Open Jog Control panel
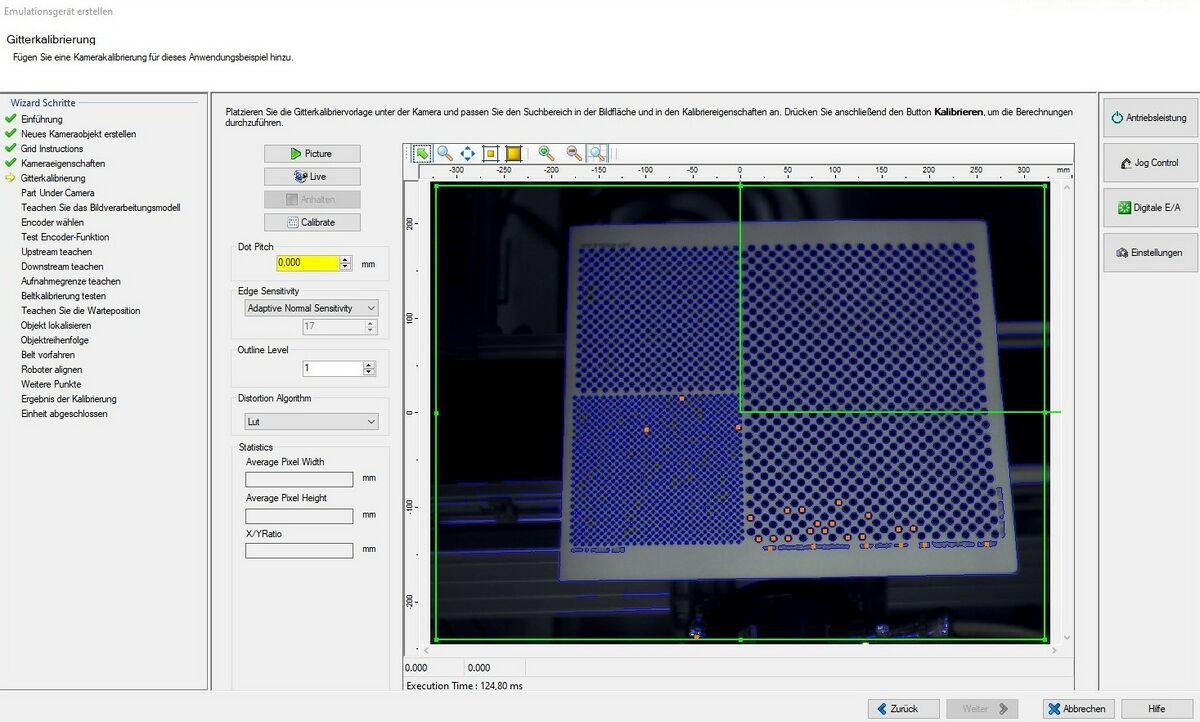The width and height of the screenshot is (1200, 722). [x=1148, y=163]
